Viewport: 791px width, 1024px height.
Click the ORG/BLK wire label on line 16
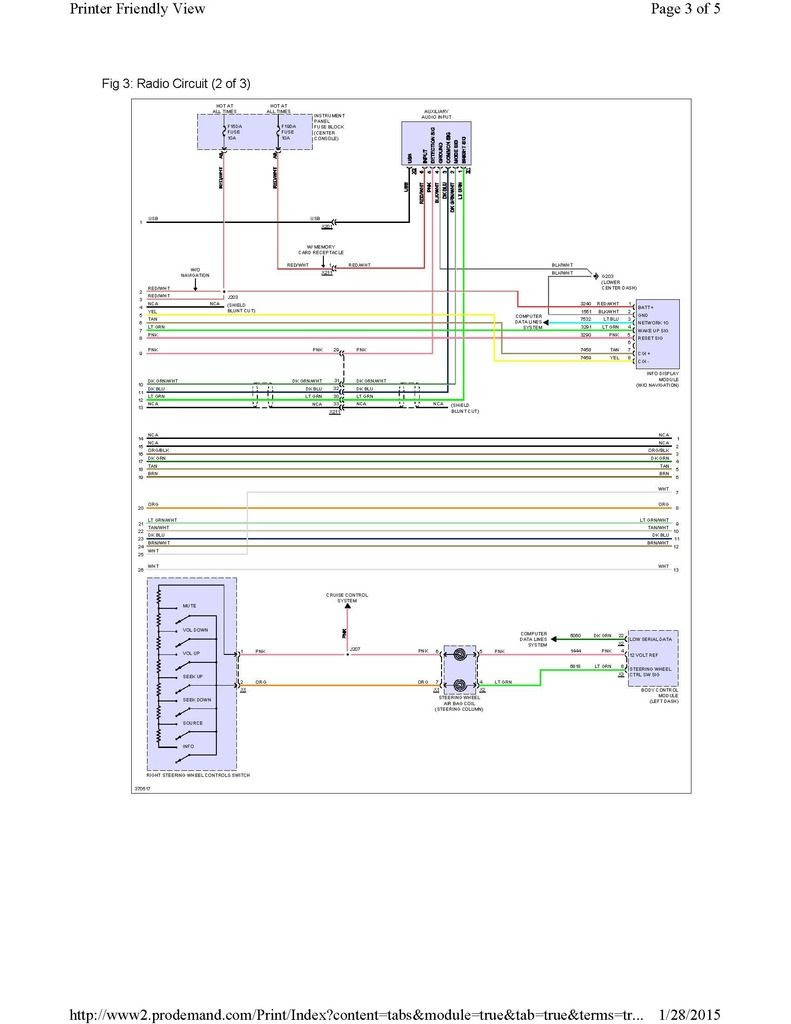click(159, 451)
